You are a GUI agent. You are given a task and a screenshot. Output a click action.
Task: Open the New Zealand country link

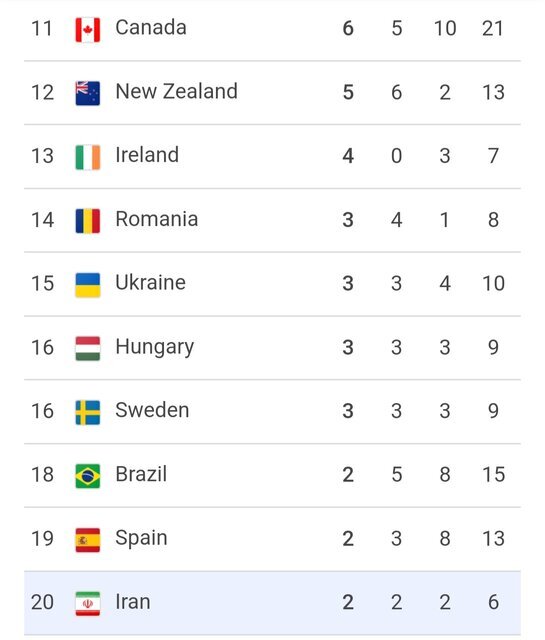tap(176, 91)
